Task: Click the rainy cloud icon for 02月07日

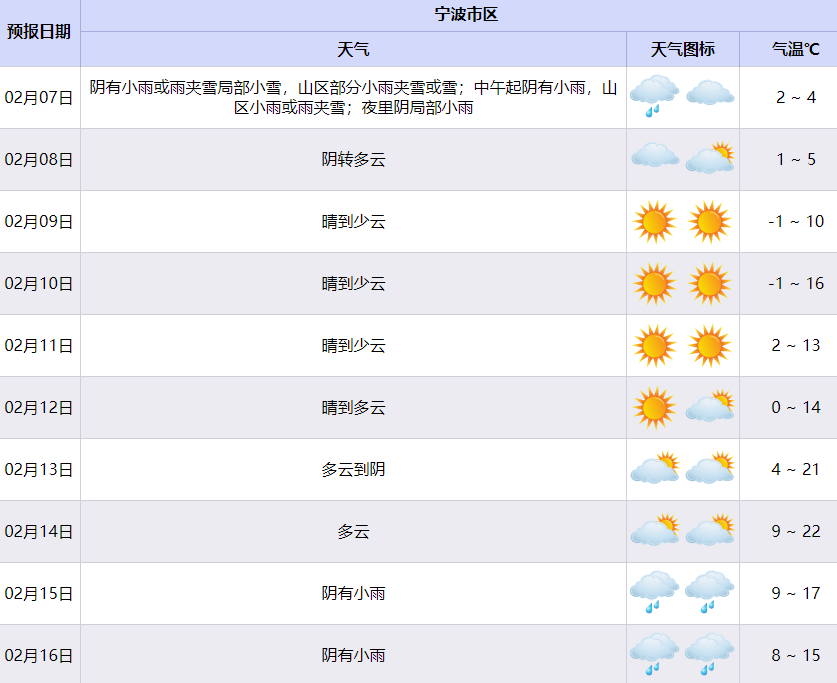Action: pyautogui.click(x=654, y=96)
